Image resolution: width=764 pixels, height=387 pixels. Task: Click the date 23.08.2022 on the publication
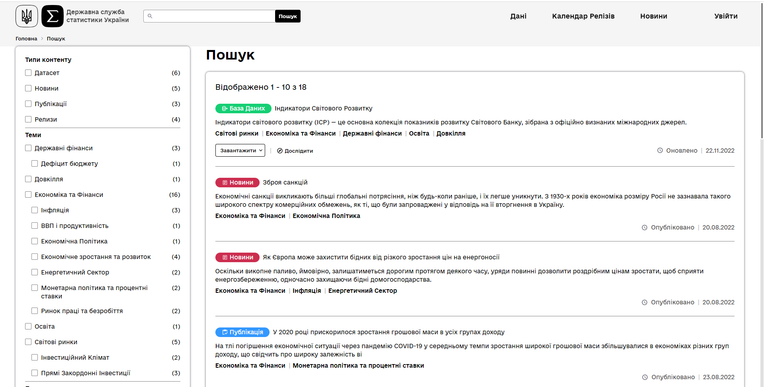[718, 377]
